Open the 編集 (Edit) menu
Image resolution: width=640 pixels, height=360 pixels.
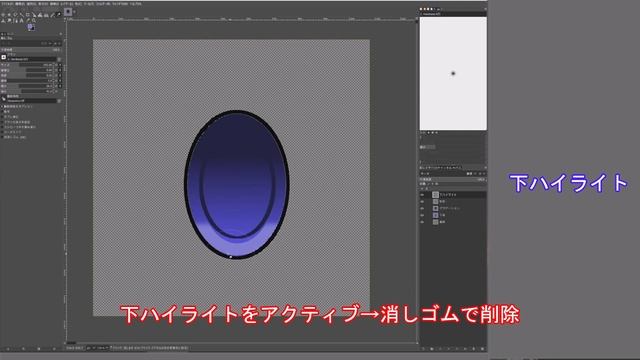[20, 4]
